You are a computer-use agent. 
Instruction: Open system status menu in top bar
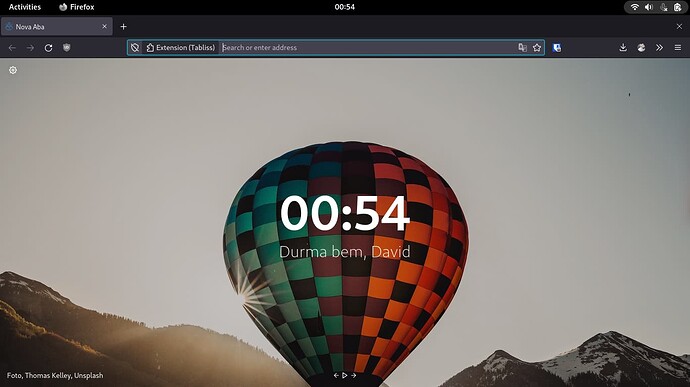[656, 7]
